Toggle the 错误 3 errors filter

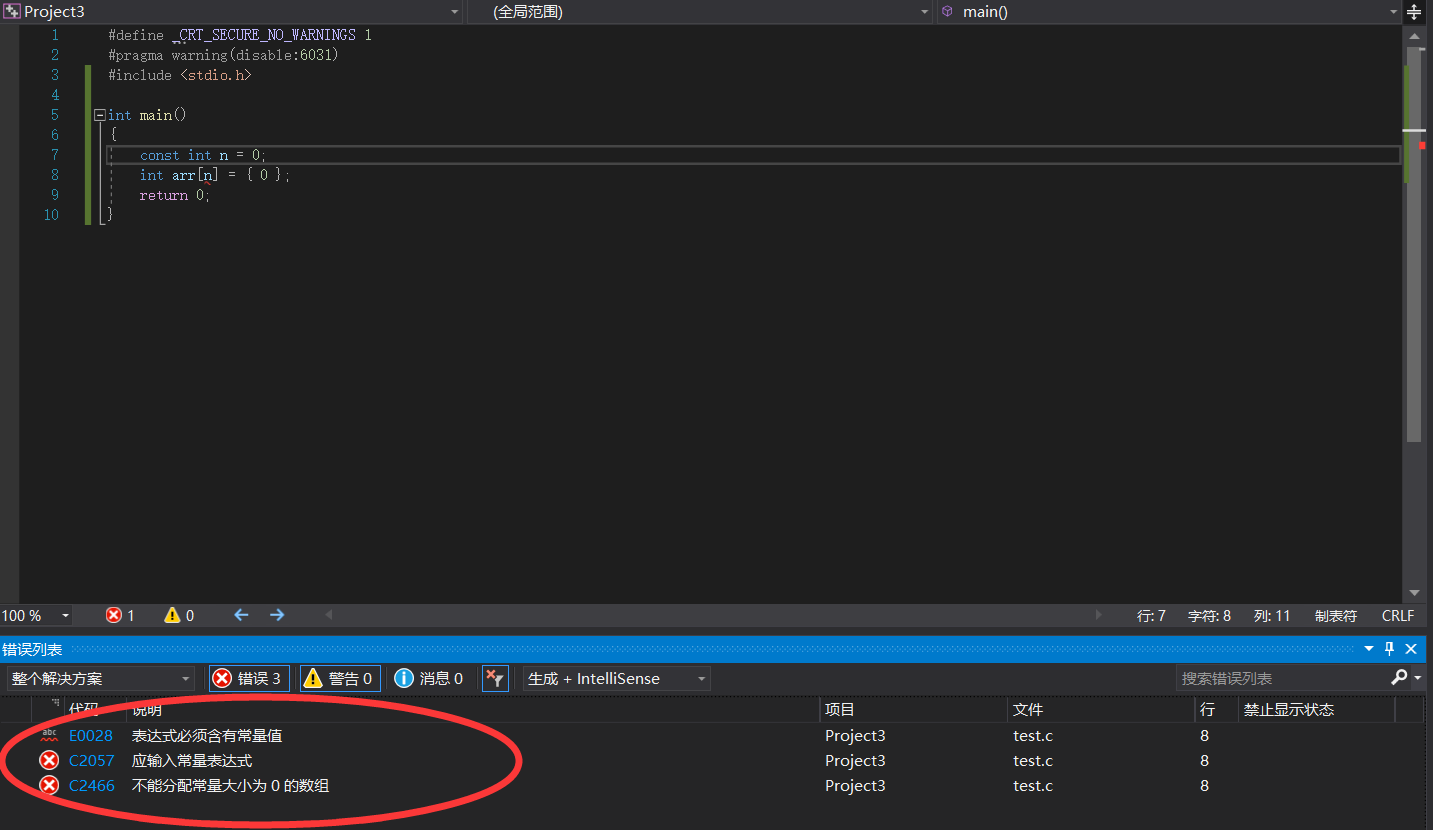[x=249, y=678]
